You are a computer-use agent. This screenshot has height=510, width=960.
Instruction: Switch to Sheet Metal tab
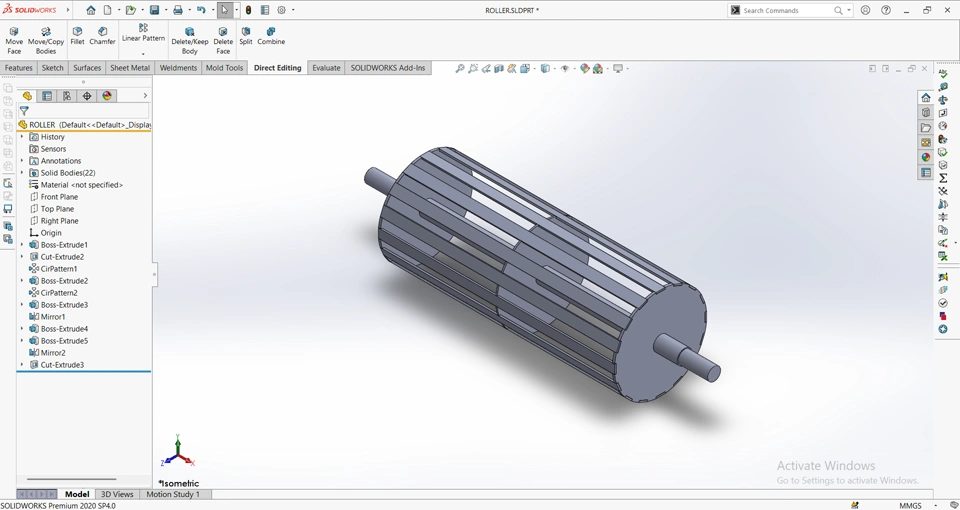tap(130, 67)
